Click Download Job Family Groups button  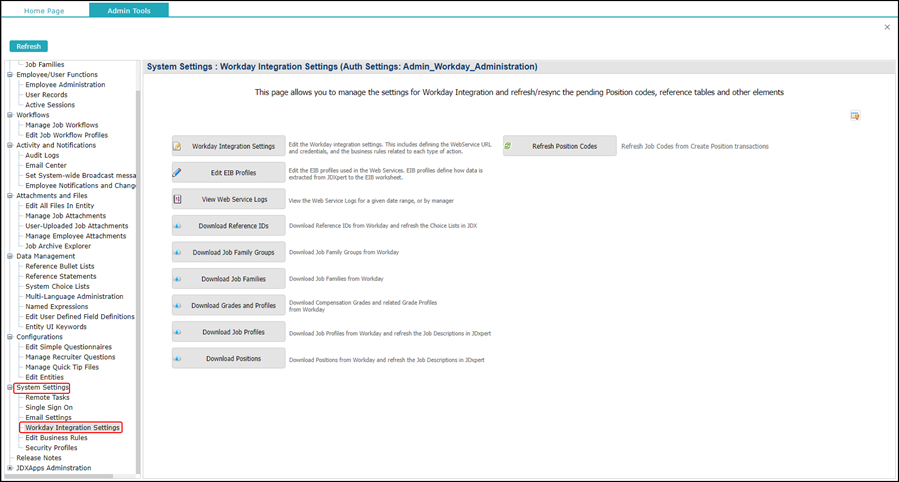pos(229,252)
